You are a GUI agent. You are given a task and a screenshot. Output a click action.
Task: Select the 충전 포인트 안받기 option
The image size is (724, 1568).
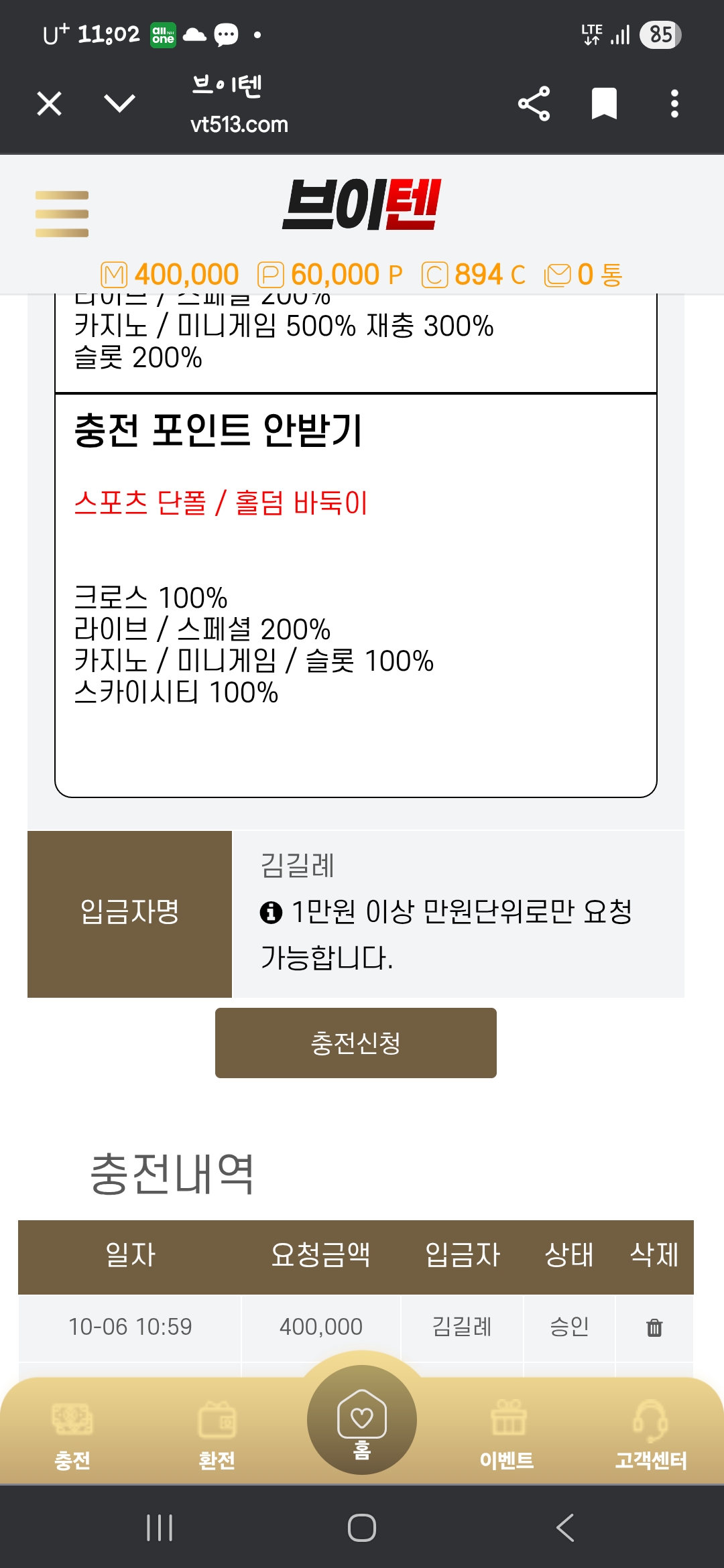(x=219, y=430)
